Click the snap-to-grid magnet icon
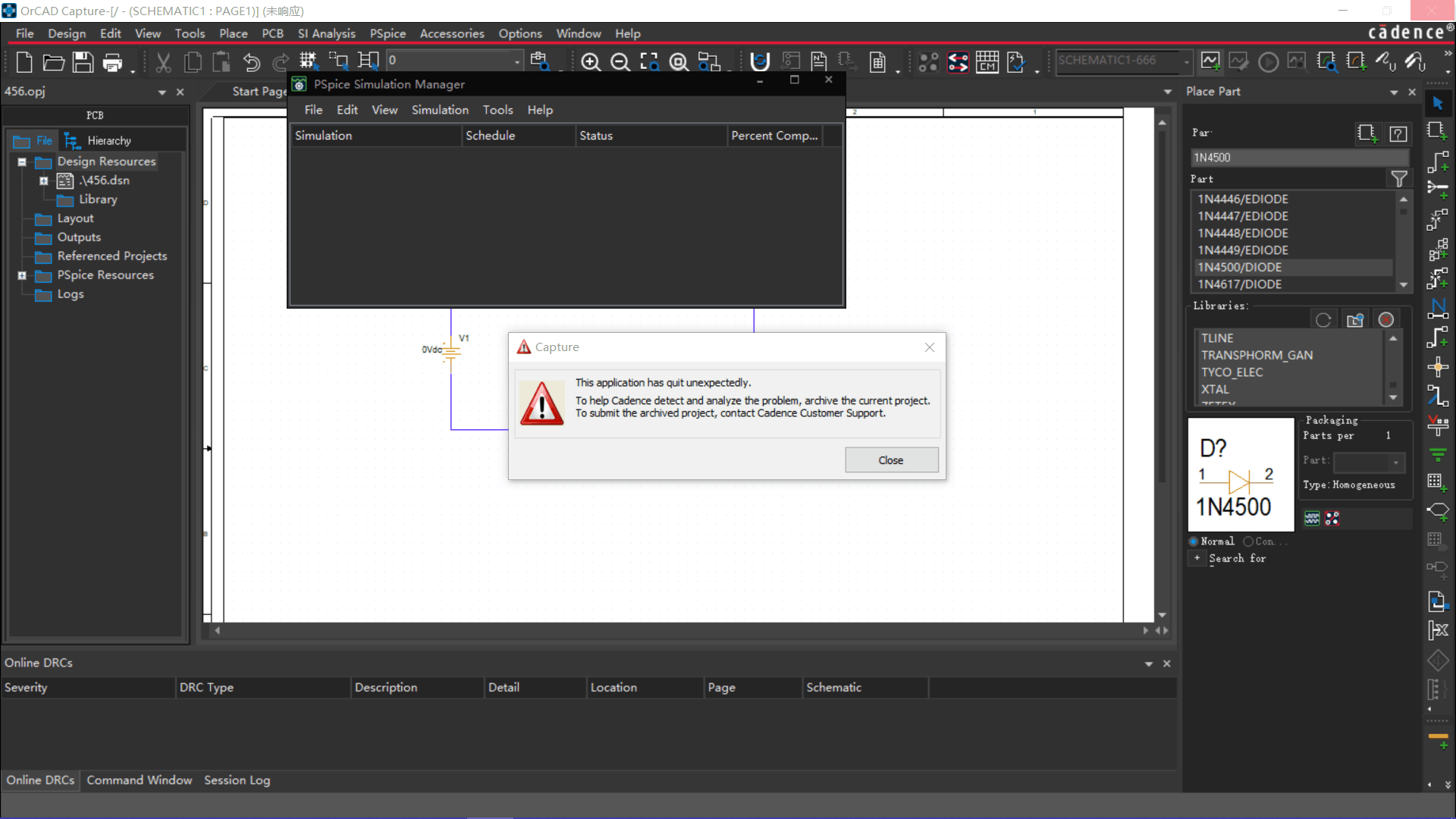1456x819 pixels. (759, 62)
